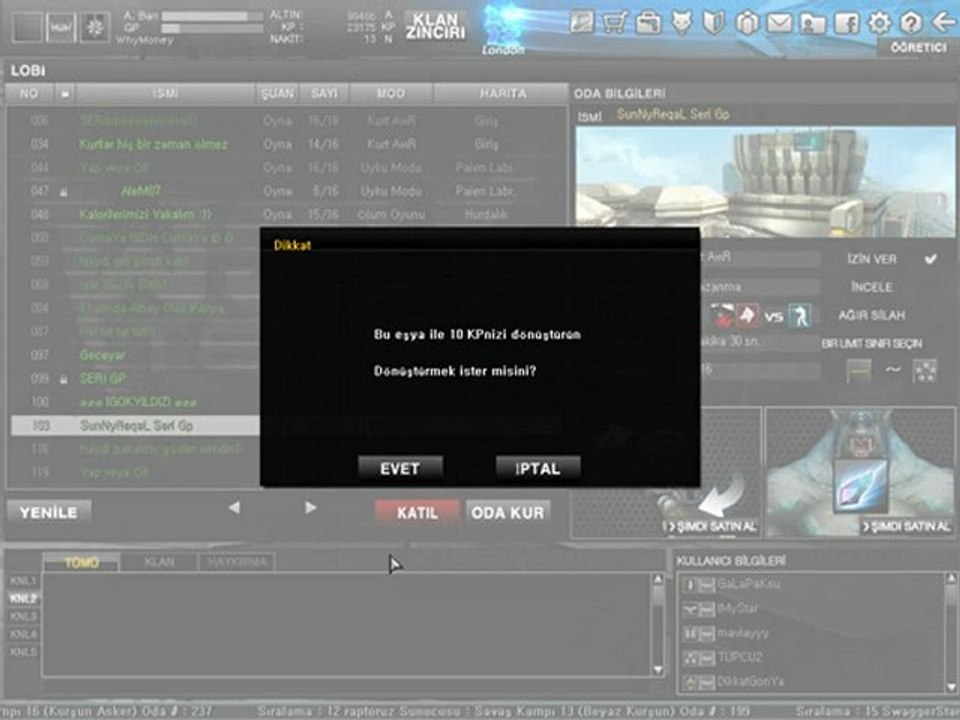This screenshot has width=960, height=720.
Task: Click the snowflake emblem icon
Action: click(95, 27)
